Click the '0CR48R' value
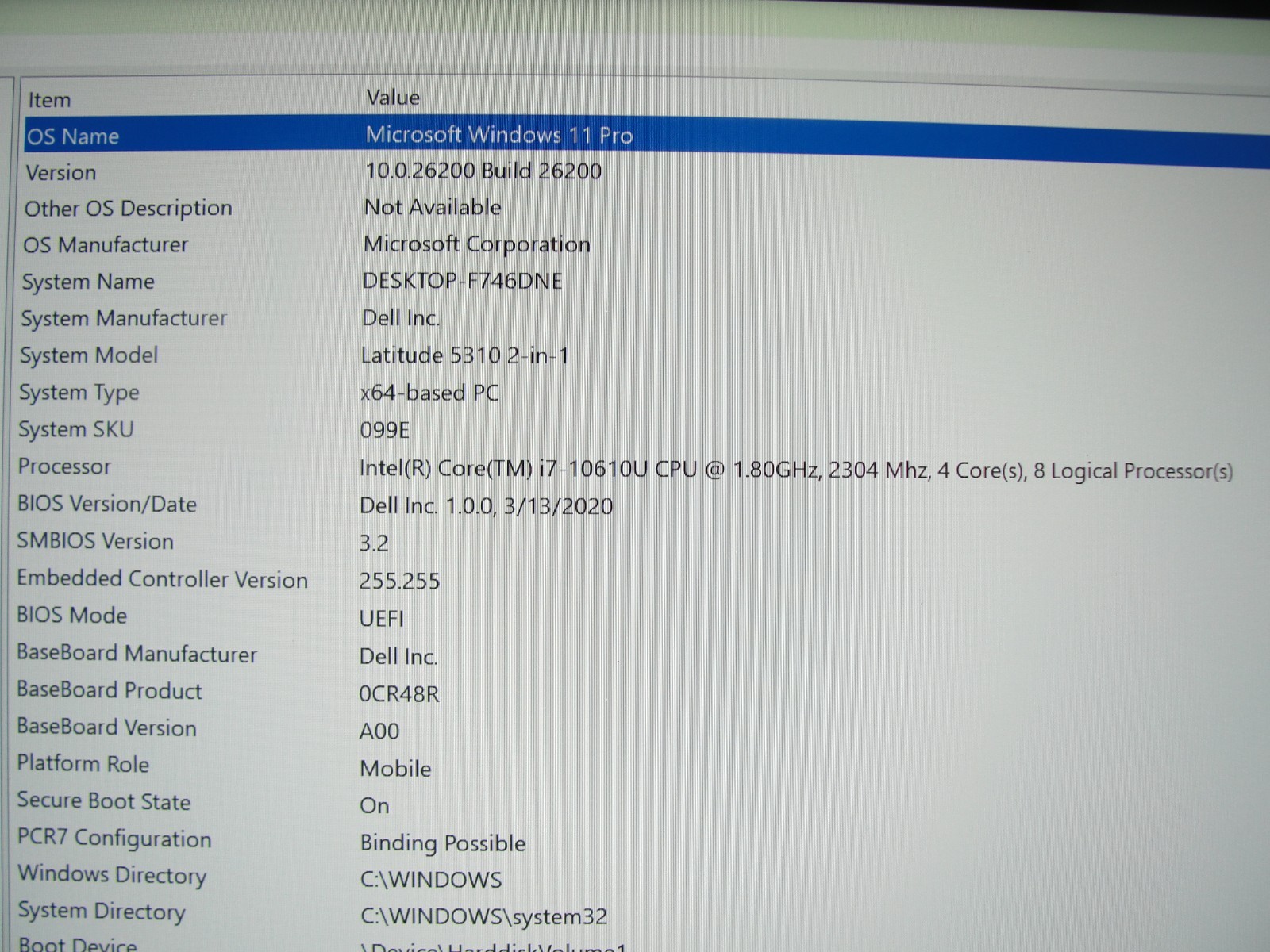 tap(399, 694)
